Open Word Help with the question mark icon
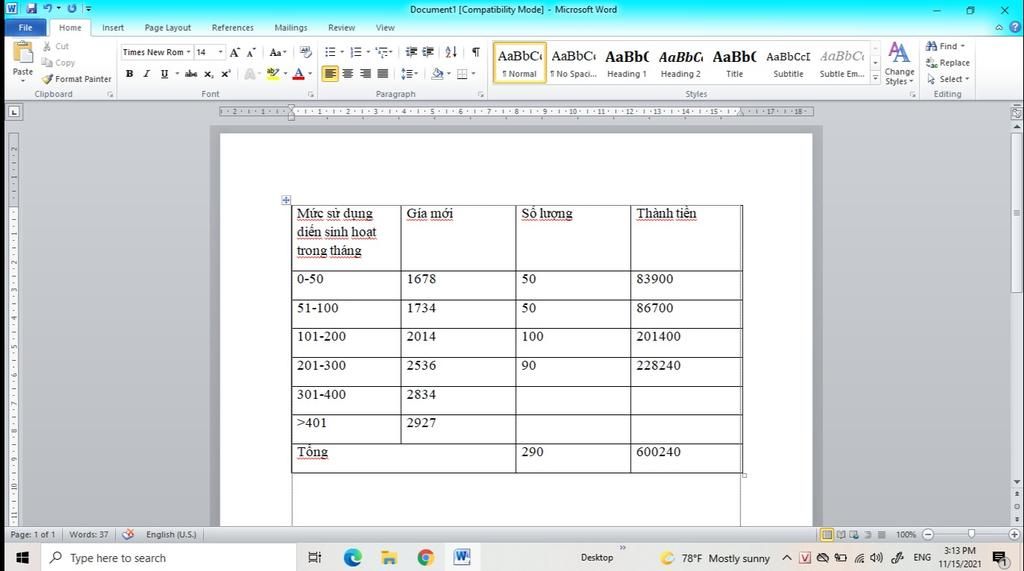Screen dimensions: 1024x571 point(1015,27)
